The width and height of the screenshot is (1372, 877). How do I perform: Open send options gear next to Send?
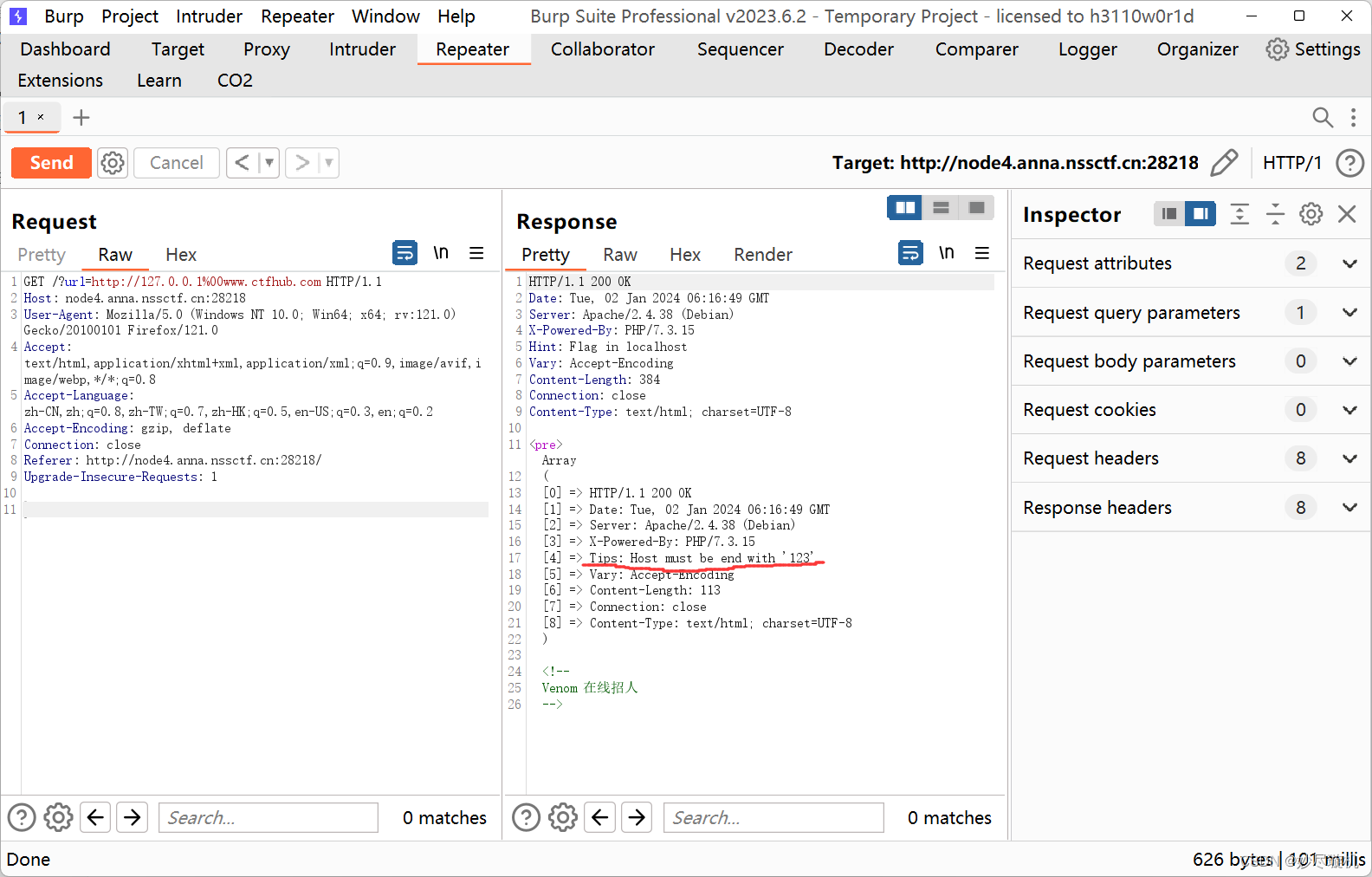(x=113, y=163)
